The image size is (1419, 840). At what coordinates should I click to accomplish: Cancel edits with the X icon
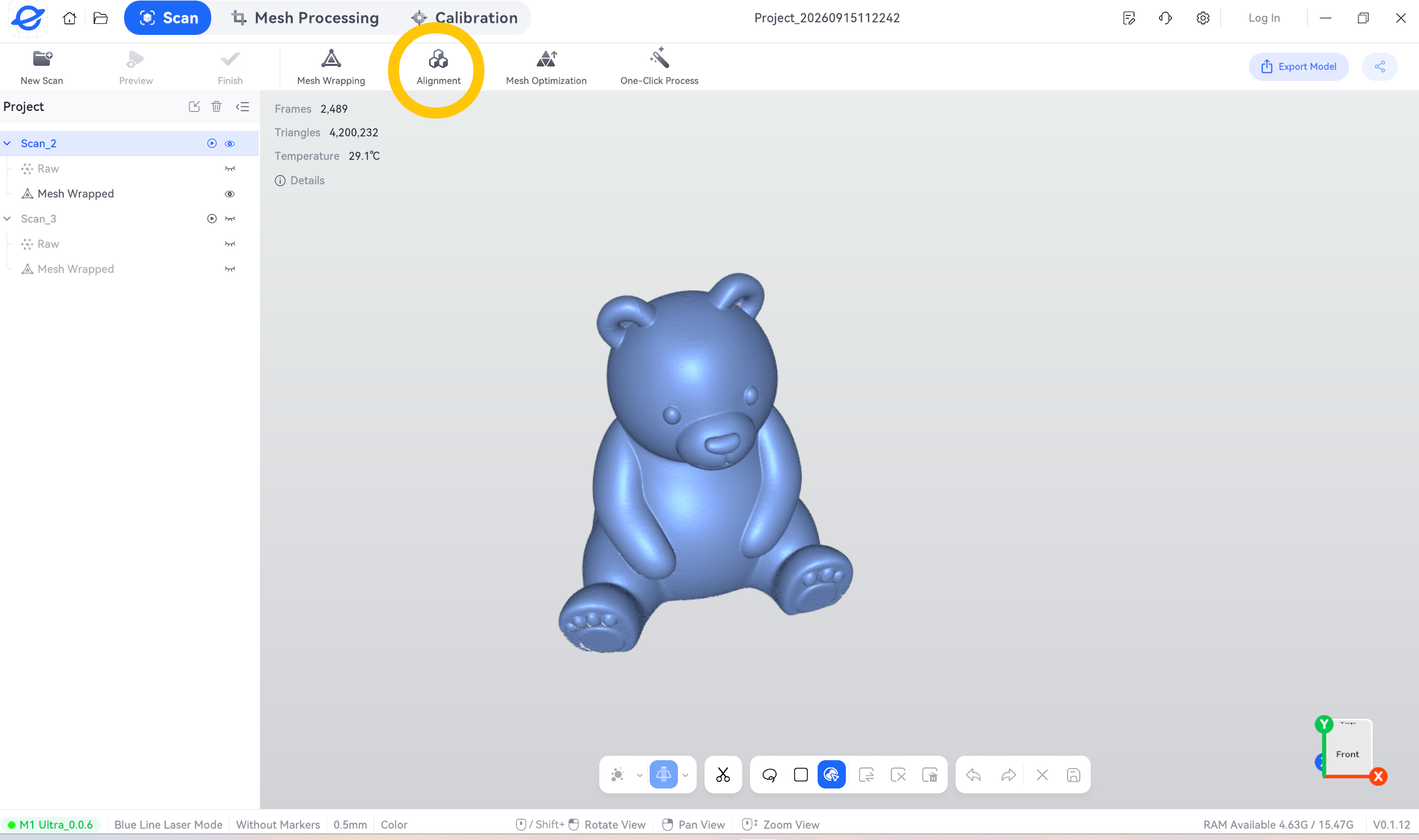coord(1042,774)
